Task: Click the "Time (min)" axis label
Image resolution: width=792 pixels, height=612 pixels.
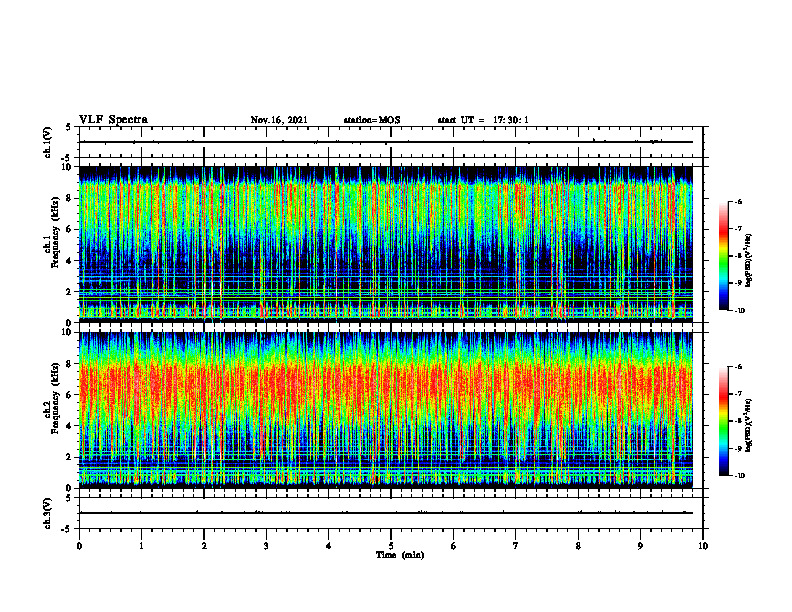Action: click(x=400, y=555)
